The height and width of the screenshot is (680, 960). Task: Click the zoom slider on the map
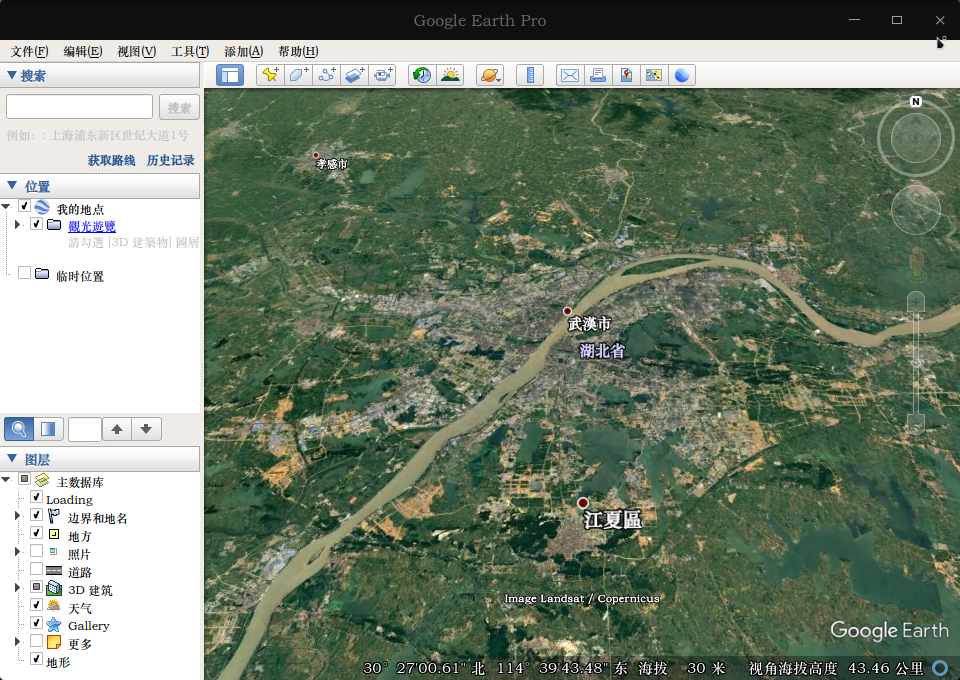(916, 364)
